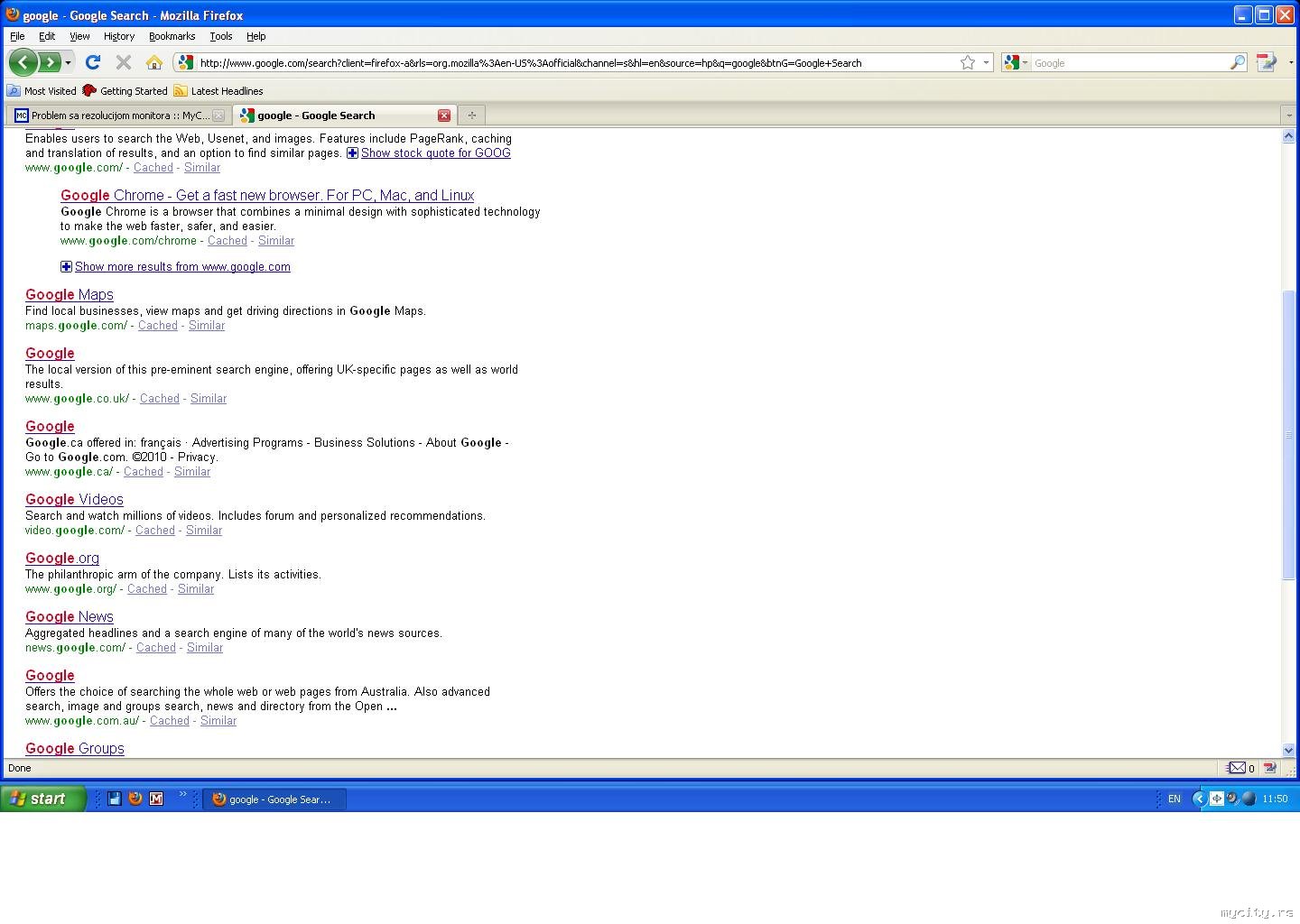Open the Getting Started bookmark
Screen dimensions: 1300x924
(125, 91)
